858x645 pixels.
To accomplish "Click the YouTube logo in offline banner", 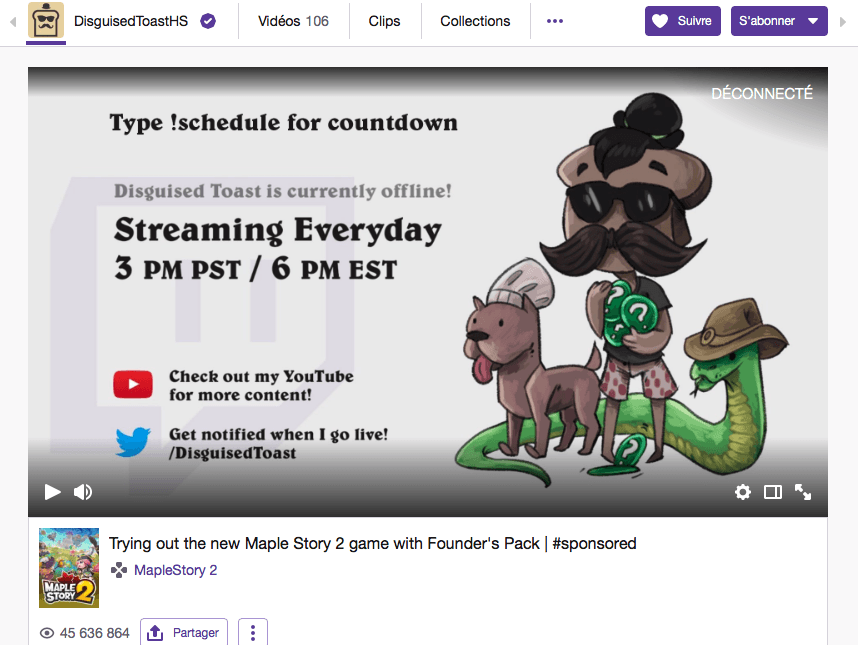I will (133, 384).
